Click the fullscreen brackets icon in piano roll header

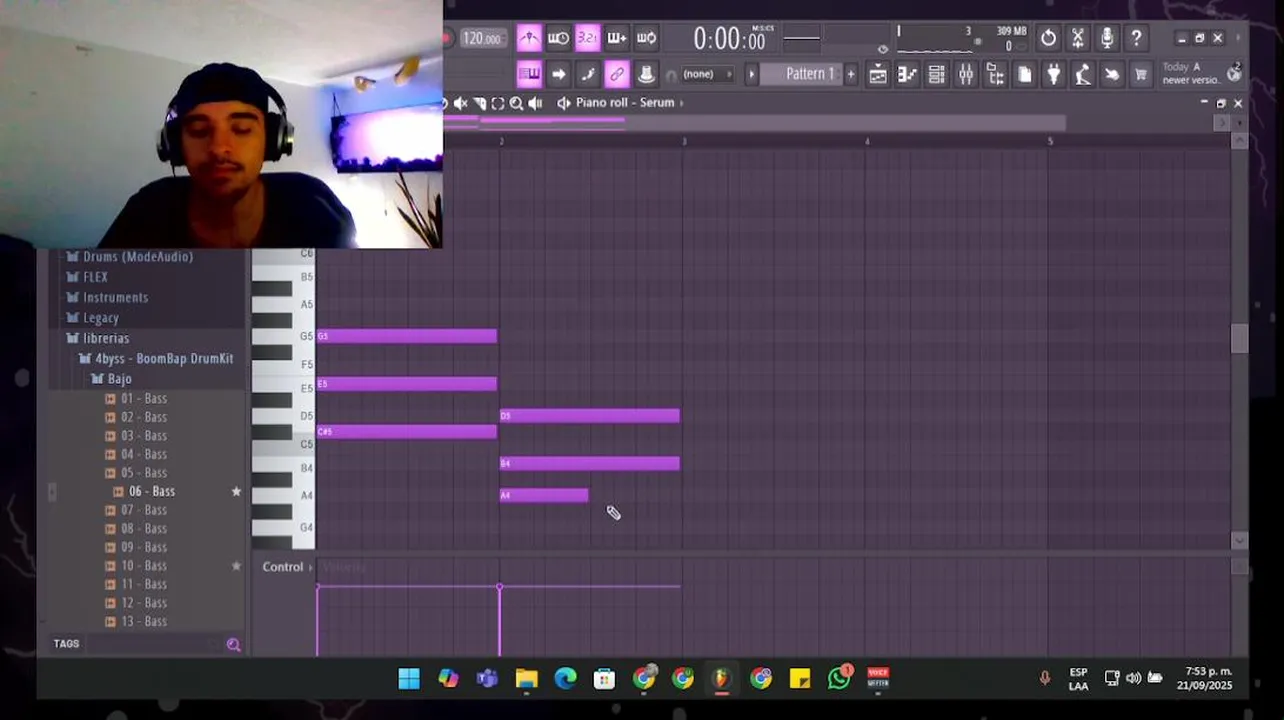[x=498, y=103]
